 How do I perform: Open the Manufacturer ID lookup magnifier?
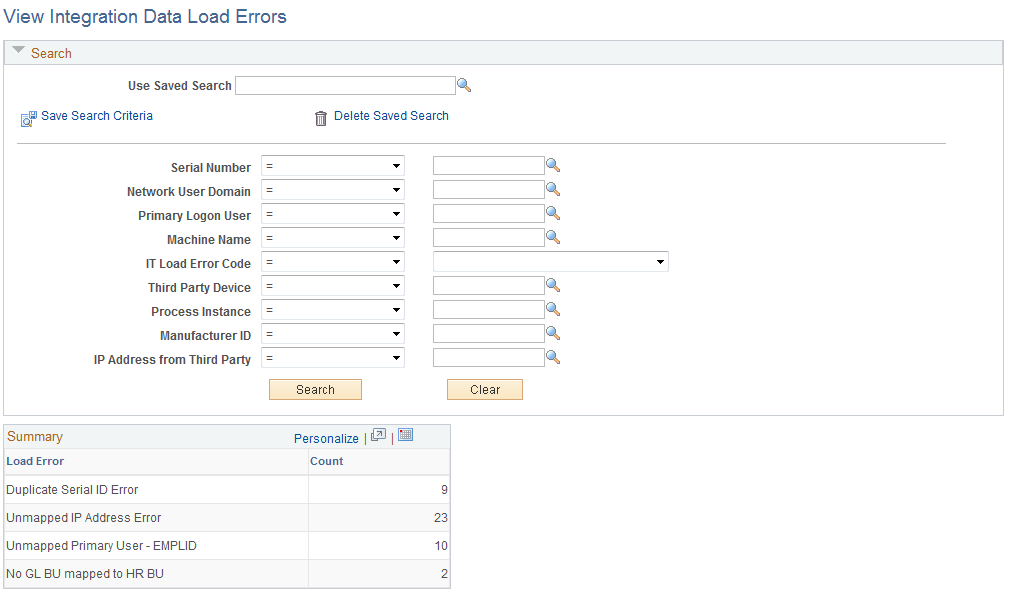coord(553,333)
